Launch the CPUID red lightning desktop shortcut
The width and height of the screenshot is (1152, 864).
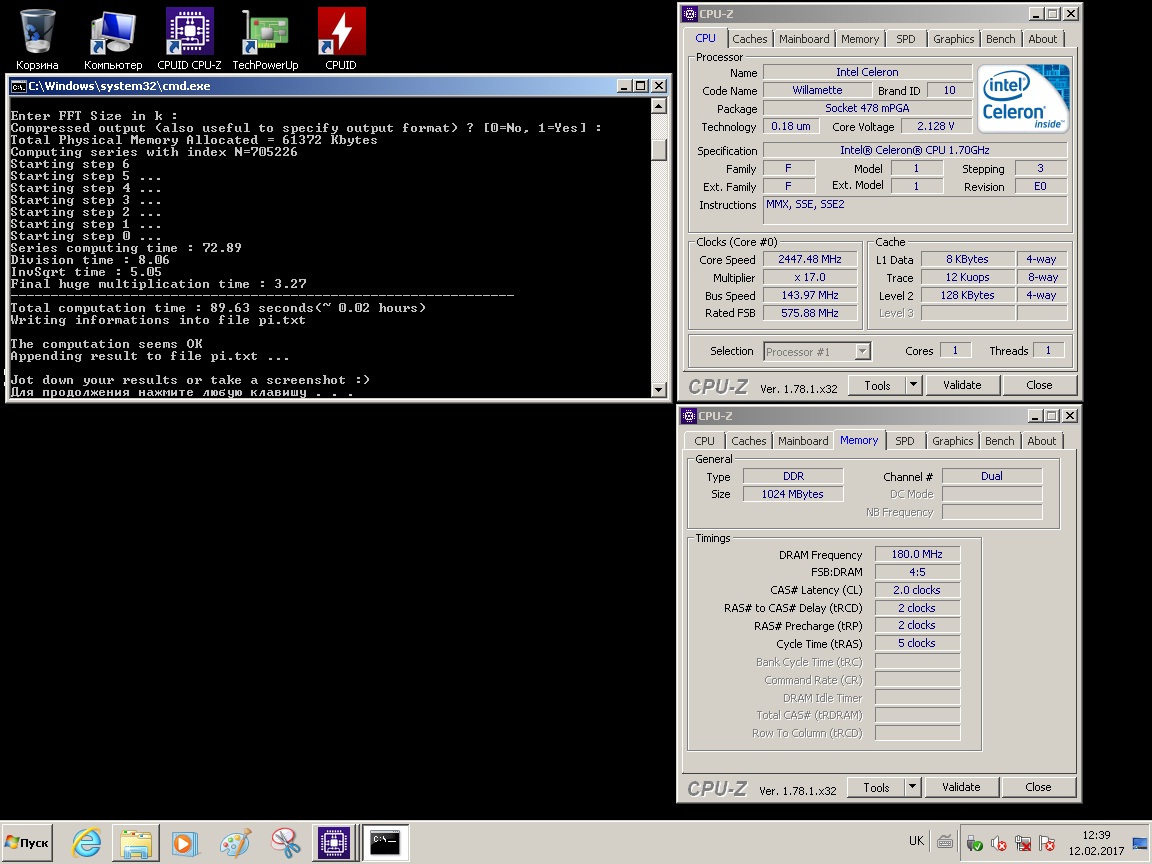pyautogui.click(x=341, y=40)
